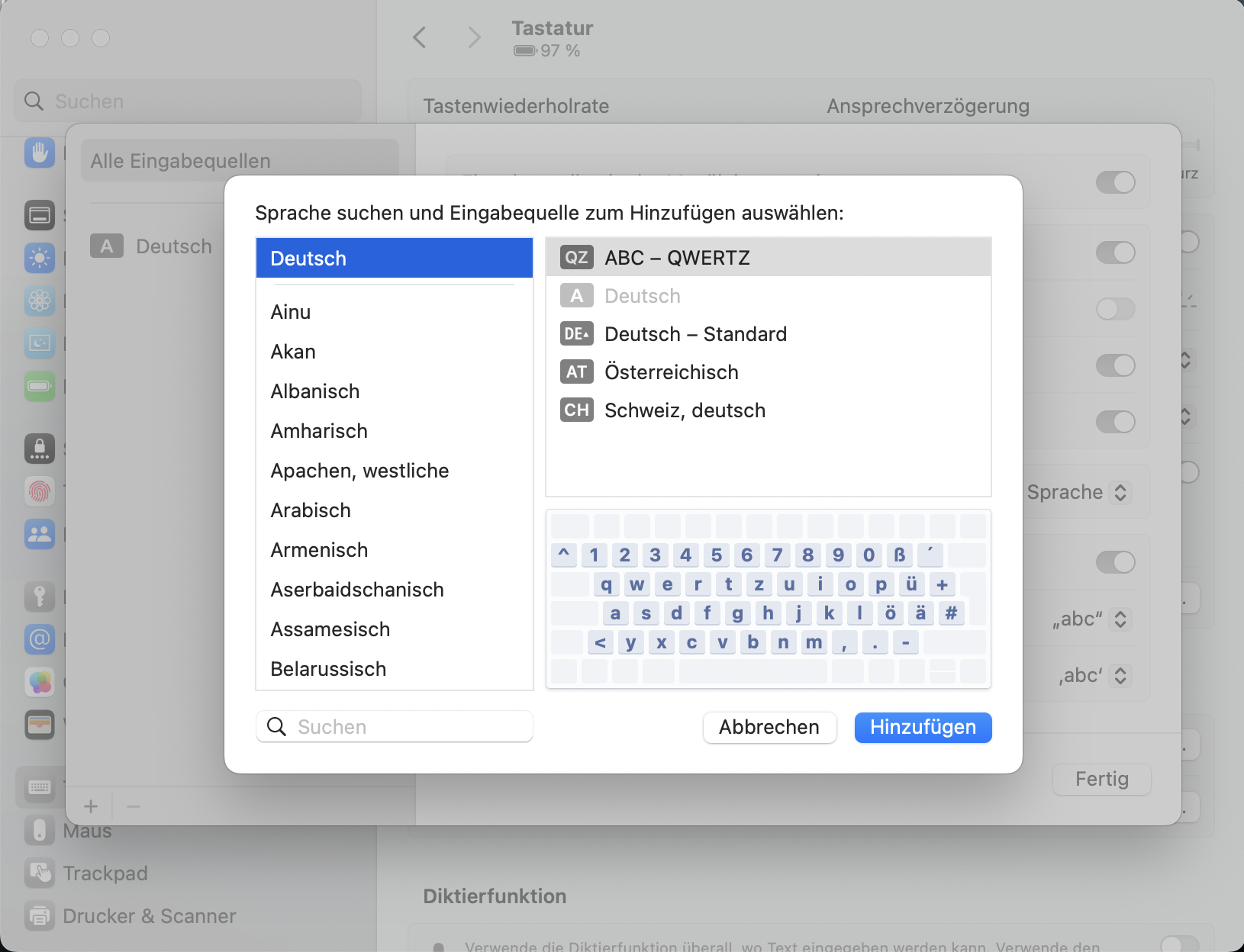Click the Suchen field in the settings sidebar
This screenshot has height=952, width=1244.
pyautogui.click(x=188, y=101)
